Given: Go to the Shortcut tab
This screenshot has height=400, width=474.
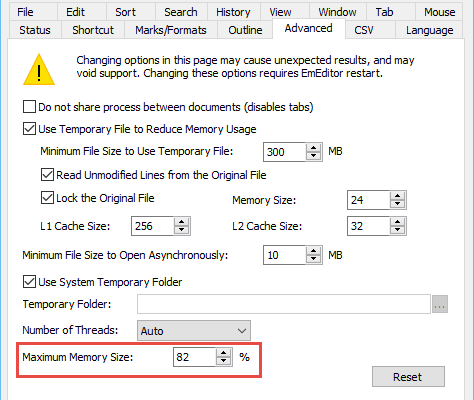Looking at the screenshot, I should pyautogui.click(x=93, y=30).
